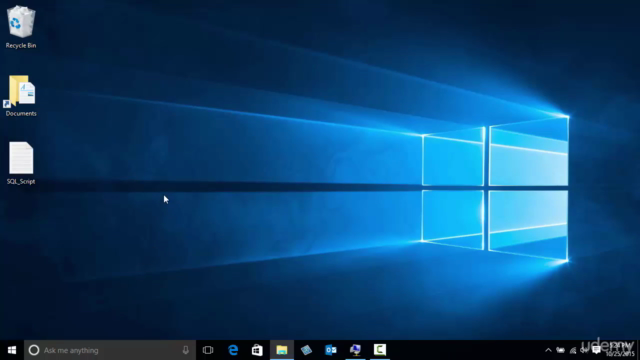The height and width of the screenshot is (360, 640).
Task: Open the Windows Store taskbar icon
Action: point(257,350)
